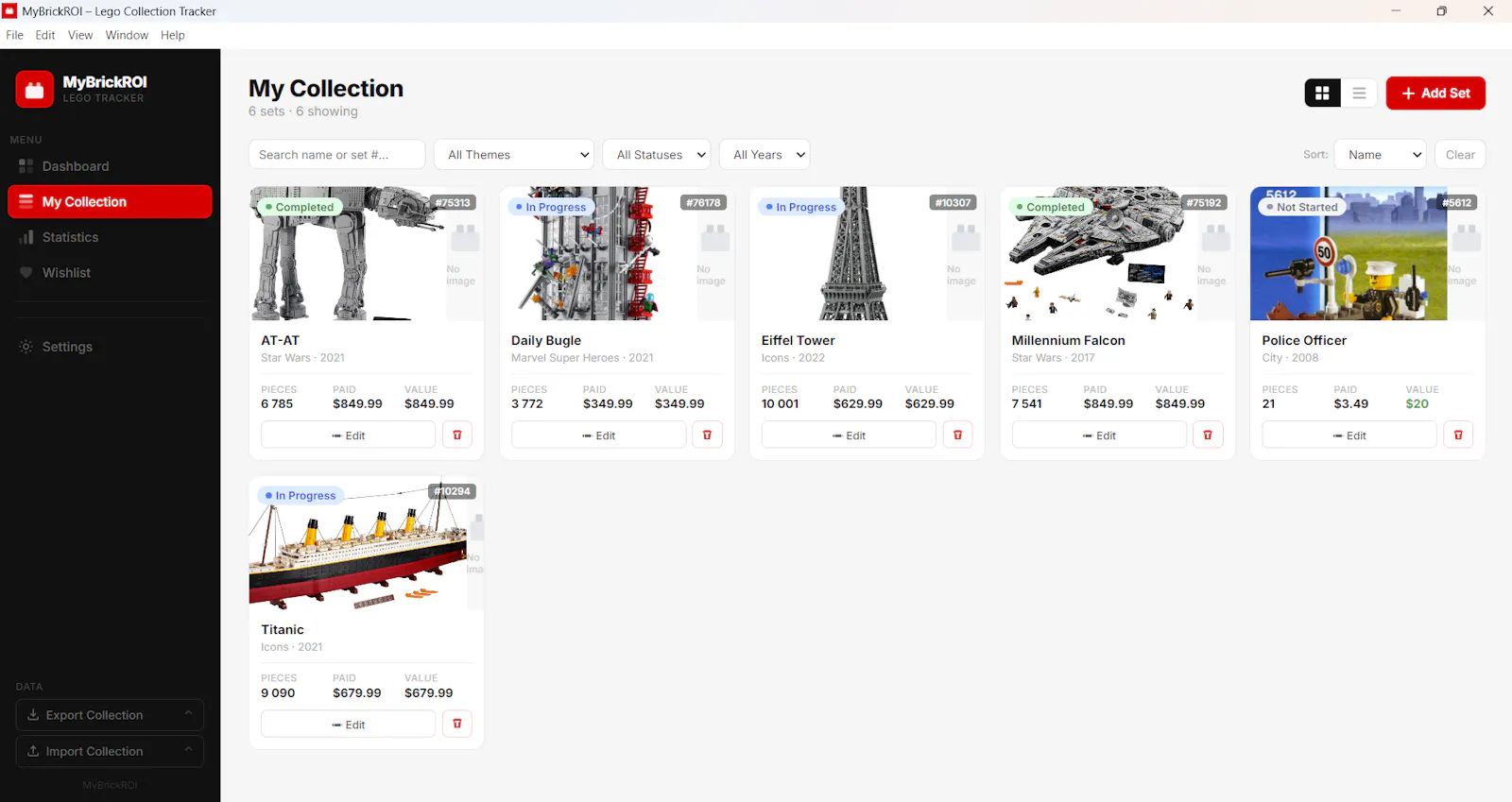Image resolution: width=1512 pixels, height=802 pixels.
Task: Open the All Statuses filter dropdown
Action: pos(657,155)
